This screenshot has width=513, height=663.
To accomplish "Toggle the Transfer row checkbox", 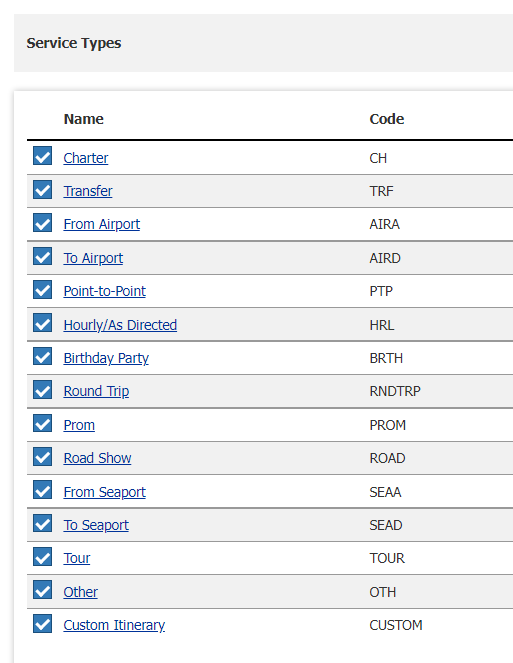I will point(42,189).
